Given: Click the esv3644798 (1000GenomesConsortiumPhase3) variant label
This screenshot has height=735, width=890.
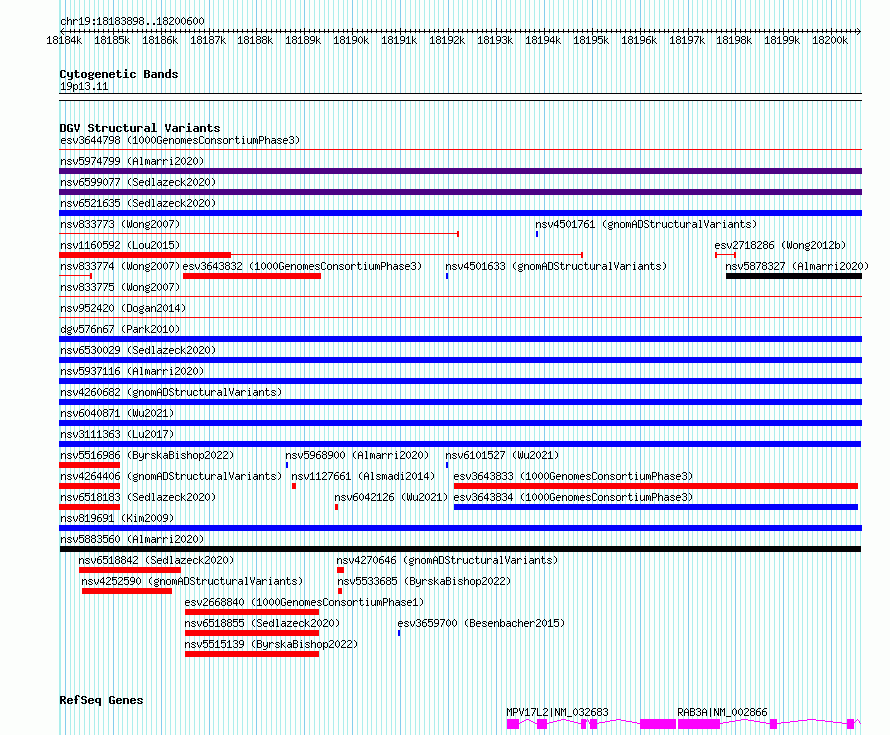Looking at the screenshot, I should pyautogui.click(x=180, y=140).
